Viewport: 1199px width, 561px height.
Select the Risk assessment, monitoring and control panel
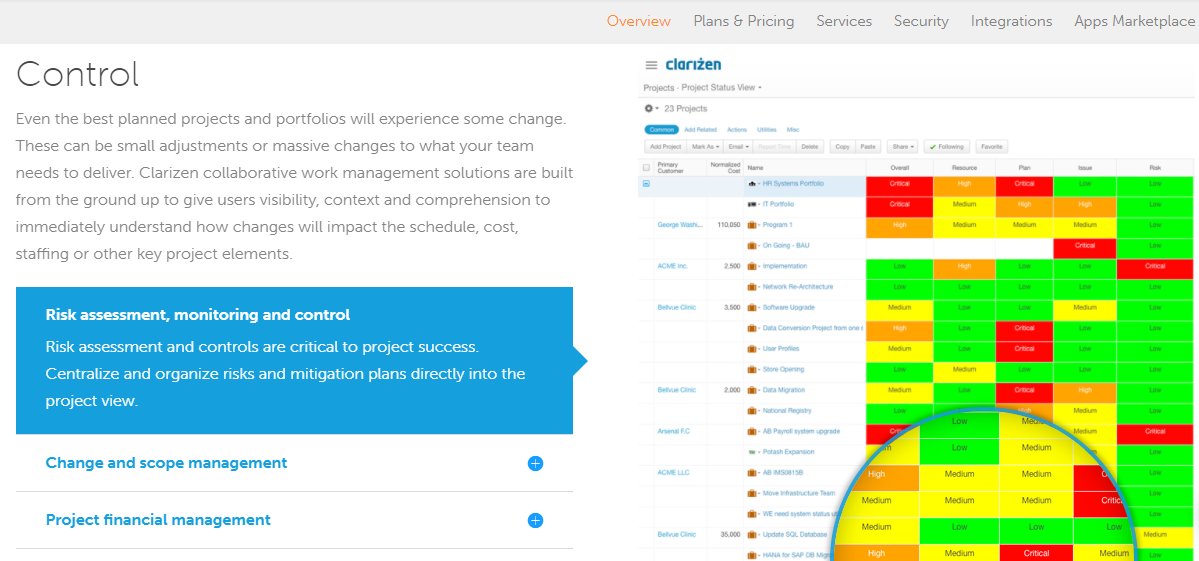[294, 360]
